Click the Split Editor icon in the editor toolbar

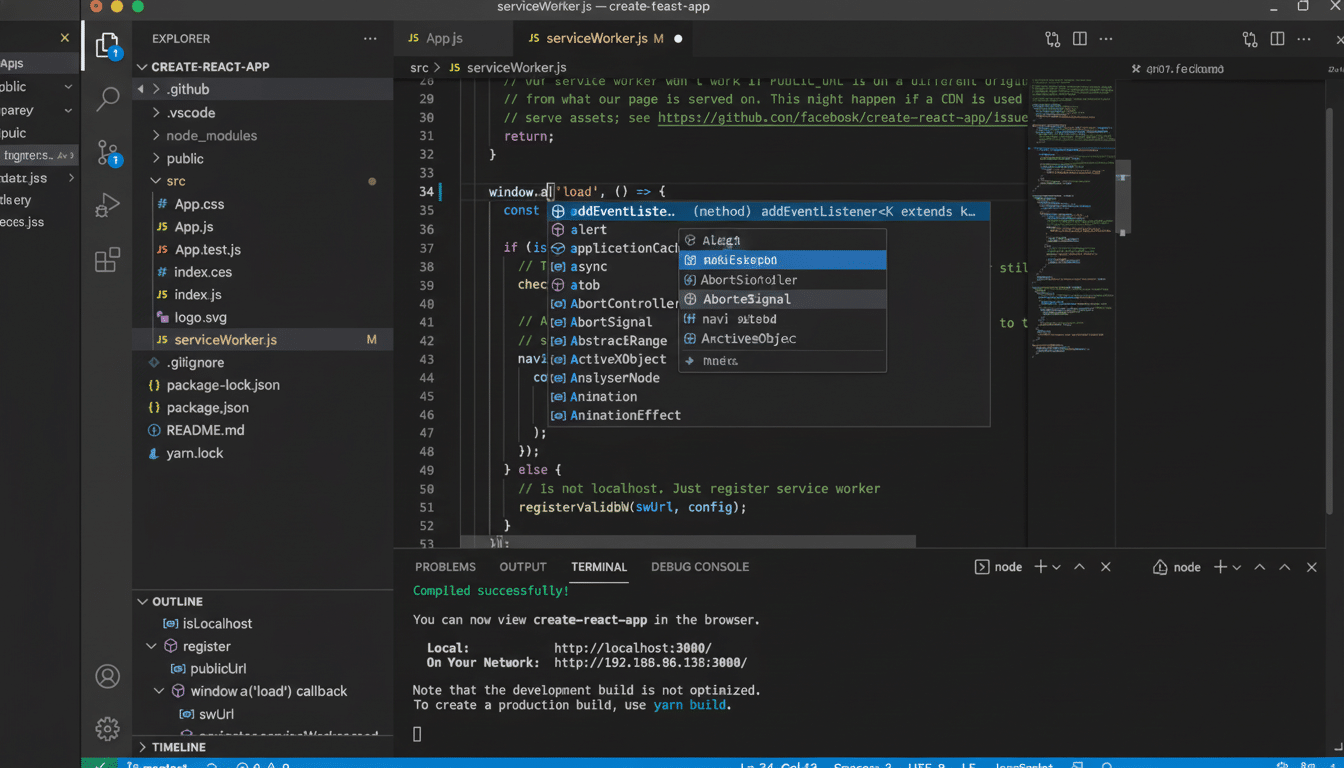click(1079, 38)
